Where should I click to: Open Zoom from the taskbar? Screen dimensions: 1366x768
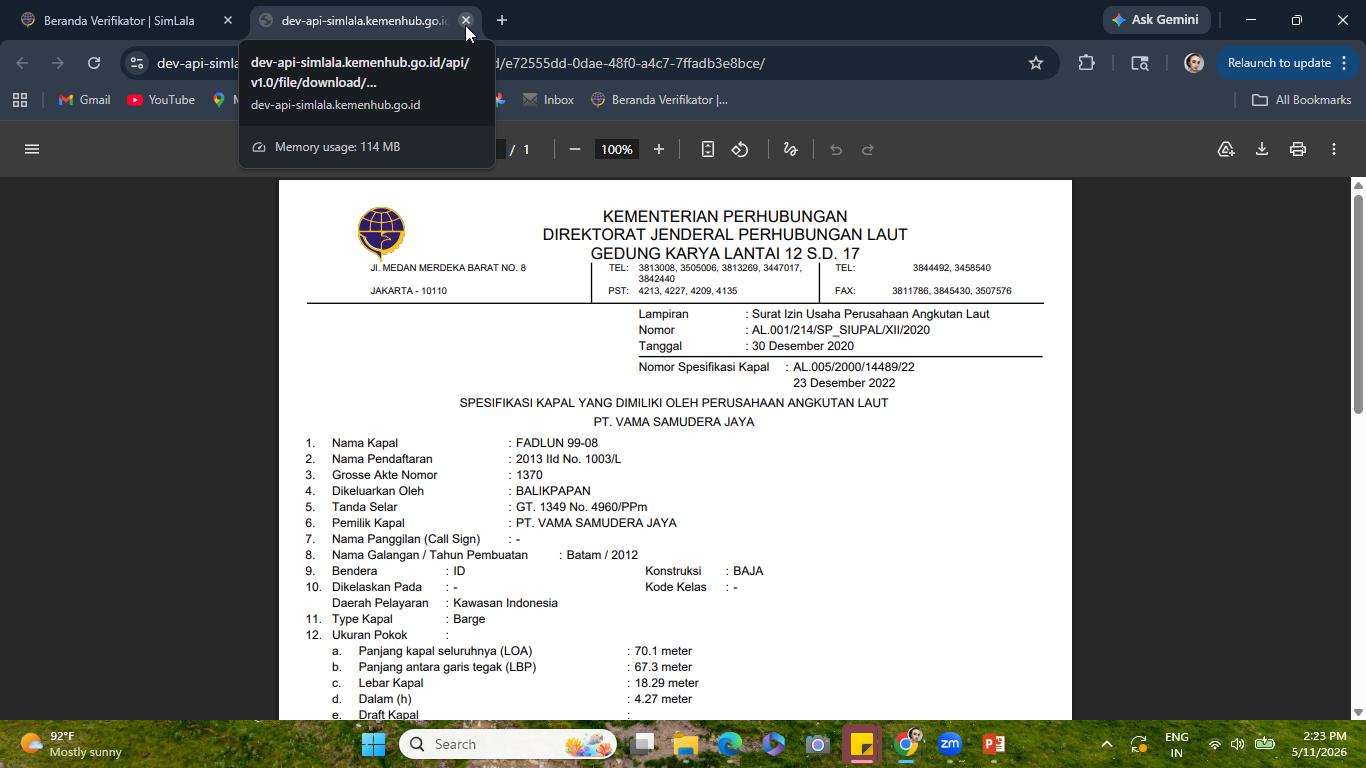point(950,744)
